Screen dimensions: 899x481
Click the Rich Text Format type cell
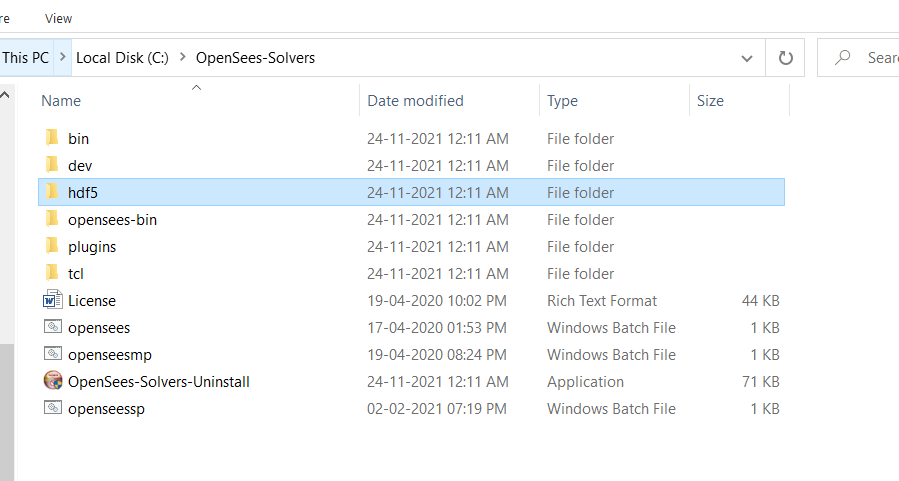click(x=602, y=300)
